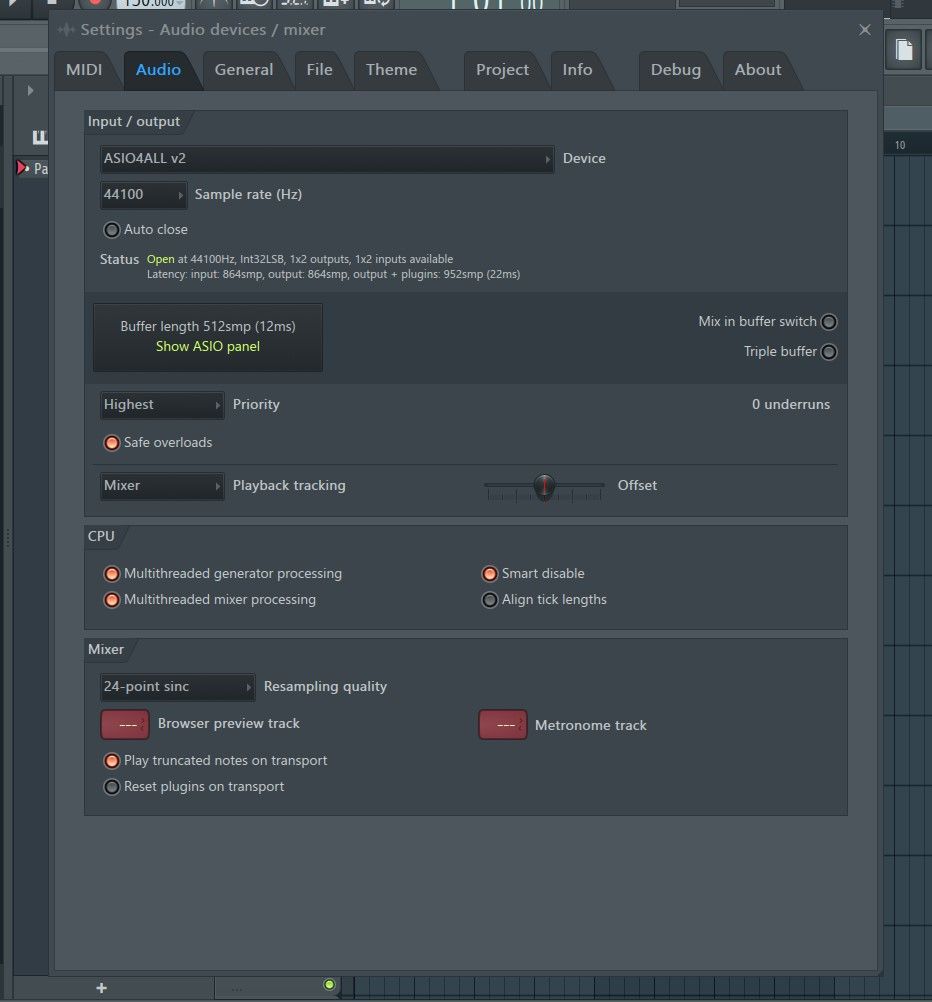Toggle Play truncated notes on transport
The width and height of the screenshot is (932, 1002).
112,760
